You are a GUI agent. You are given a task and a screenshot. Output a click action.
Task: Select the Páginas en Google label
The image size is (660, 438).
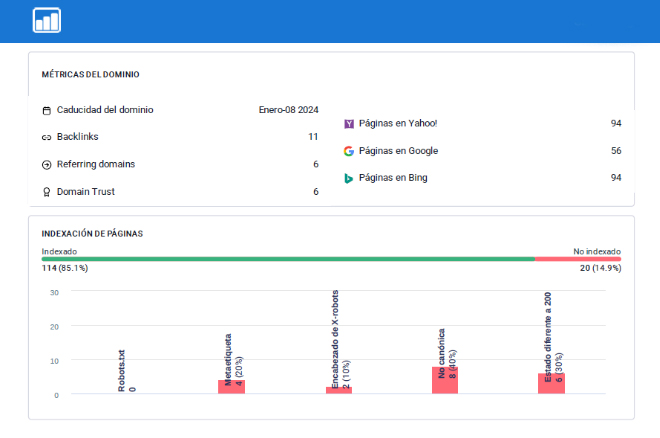pyautogui.click(x=398, y=151)
